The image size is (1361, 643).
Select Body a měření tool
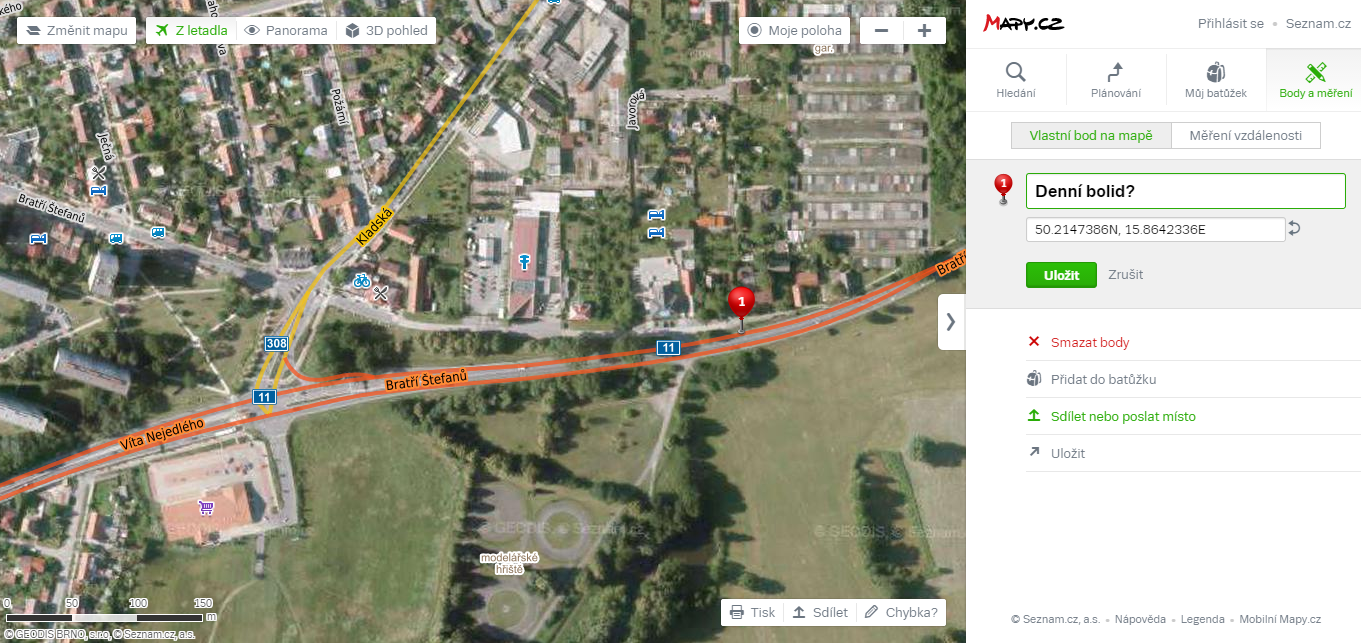[x=1315, y=79]
